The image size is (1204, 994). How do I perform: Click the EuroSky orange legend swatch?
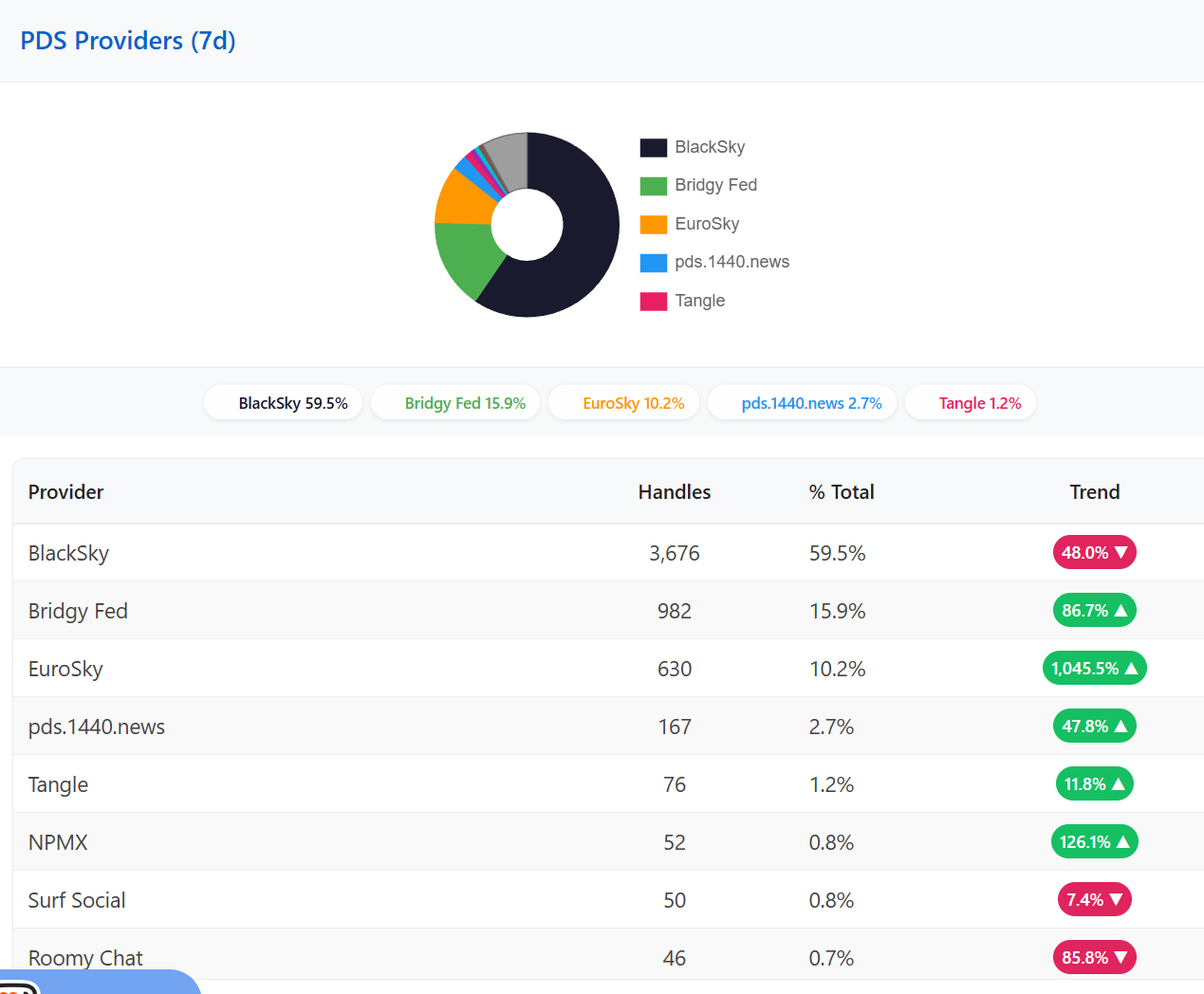(653, 224)
